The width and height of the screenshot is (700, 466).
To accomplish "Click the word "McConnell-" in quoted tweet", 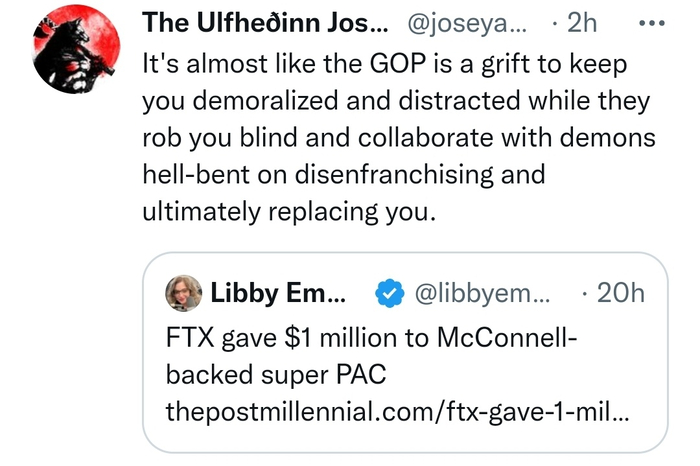I will point(507,339).
